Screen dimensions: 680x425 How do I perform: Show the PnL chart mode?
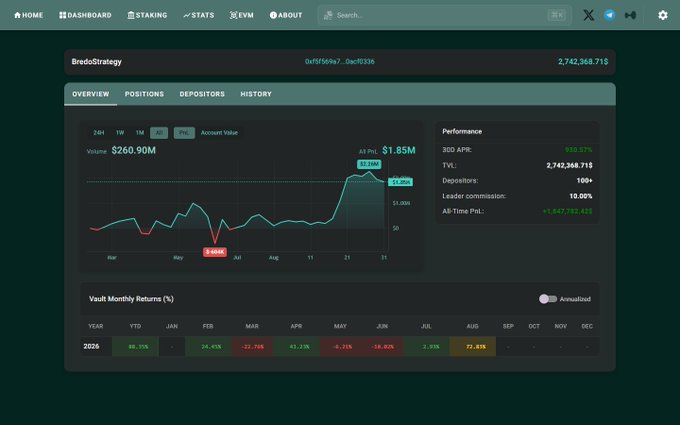(184, 133)
